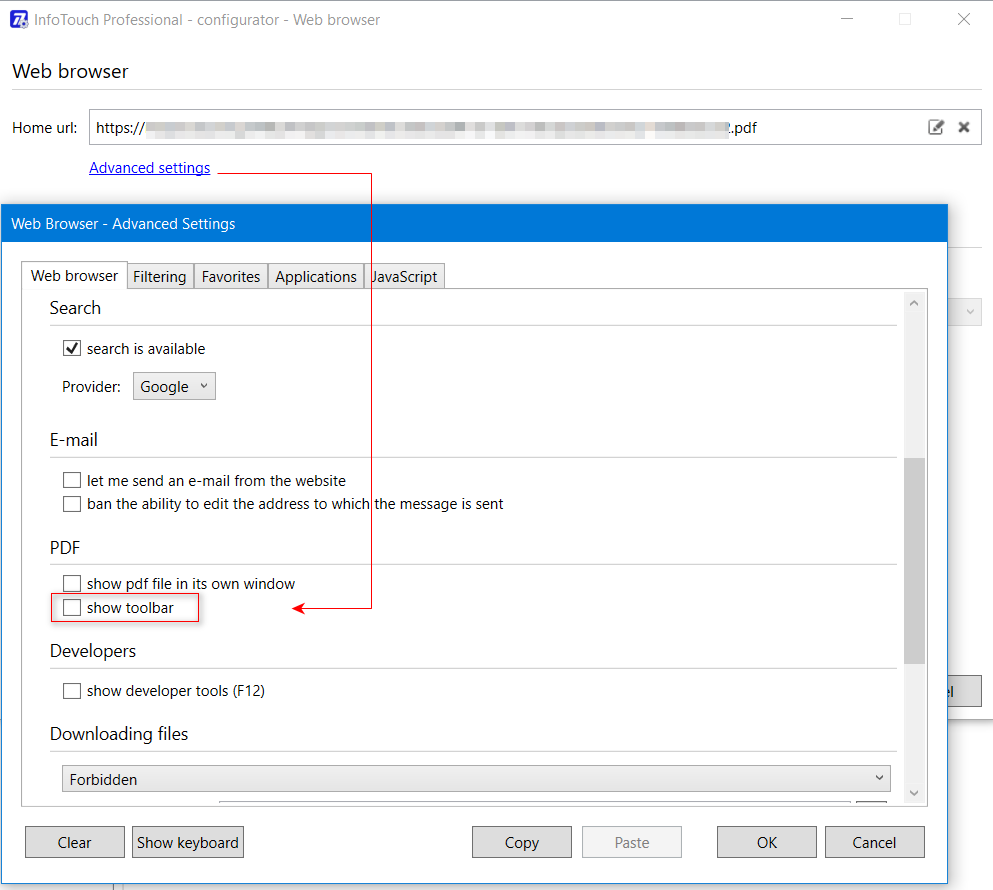Close the InfoTouch configurator window
This screenshot has width=993, height=890.
click(964, 20)
